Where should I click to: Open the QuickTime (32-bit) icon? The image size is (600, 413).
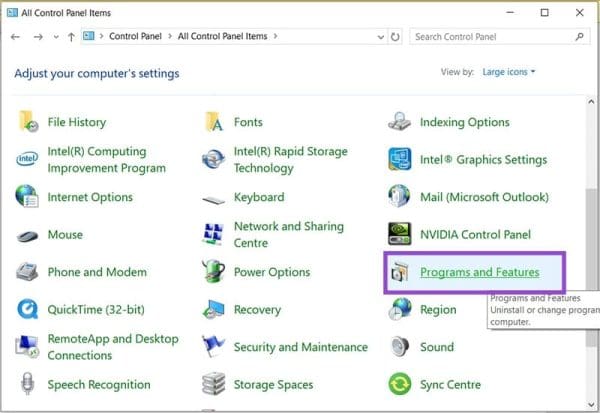28,309
